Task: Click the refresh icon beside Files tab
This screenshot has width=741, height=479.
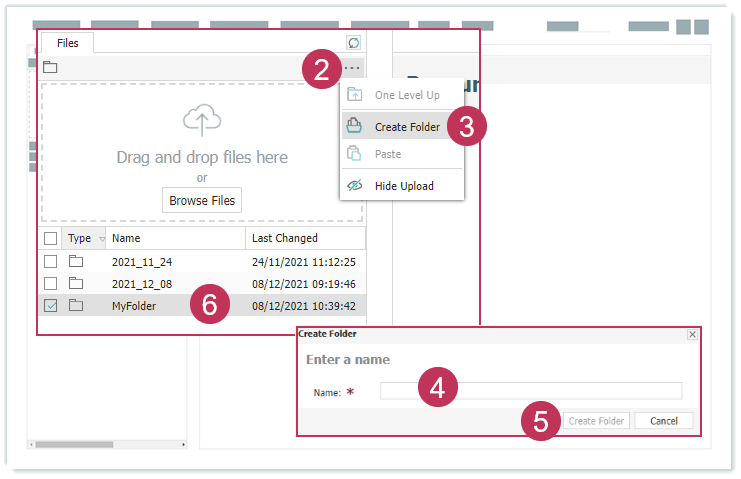Action: (x=353, y=42)
